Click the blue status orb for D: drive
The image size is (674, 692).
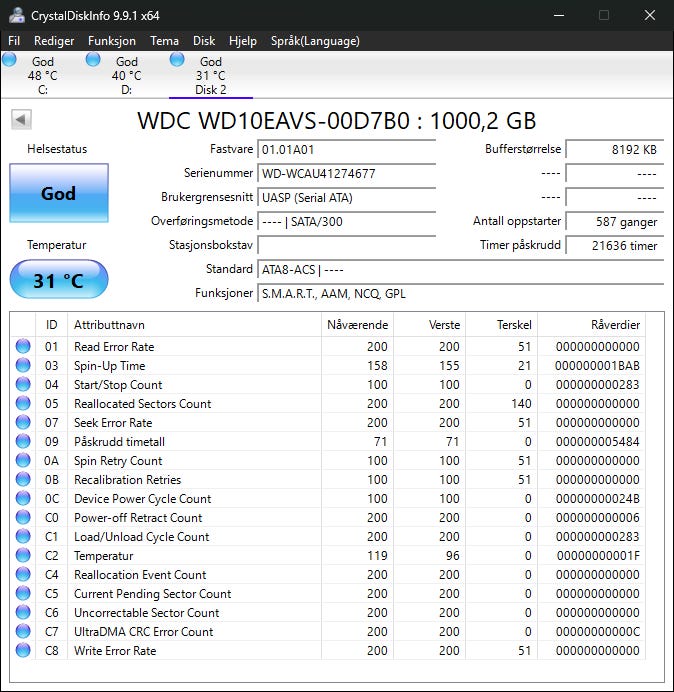93,59
